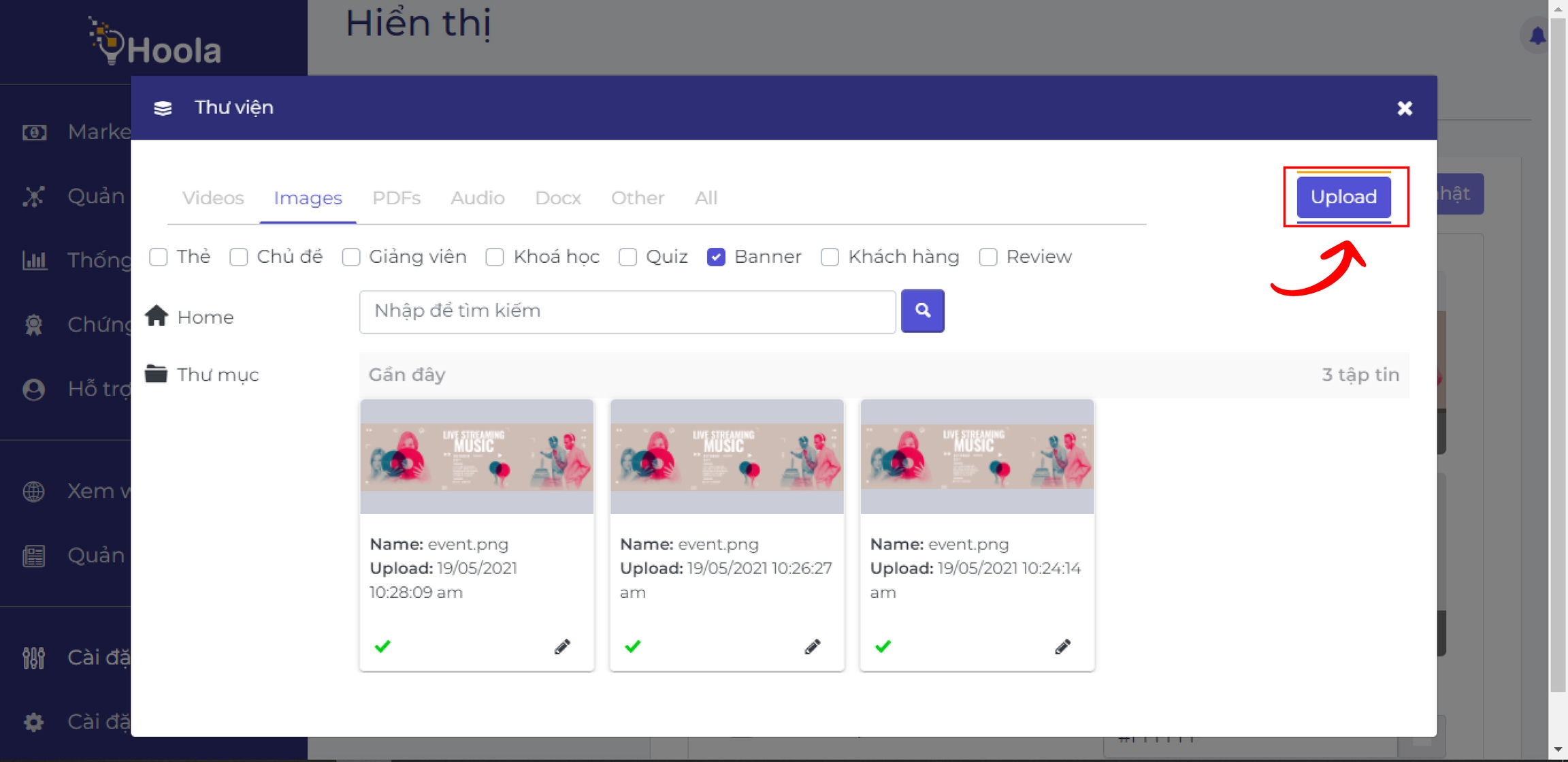
Task: Click the pencil edit icon on first event.png
Action: pyautogui.click(x=561, y=646)
